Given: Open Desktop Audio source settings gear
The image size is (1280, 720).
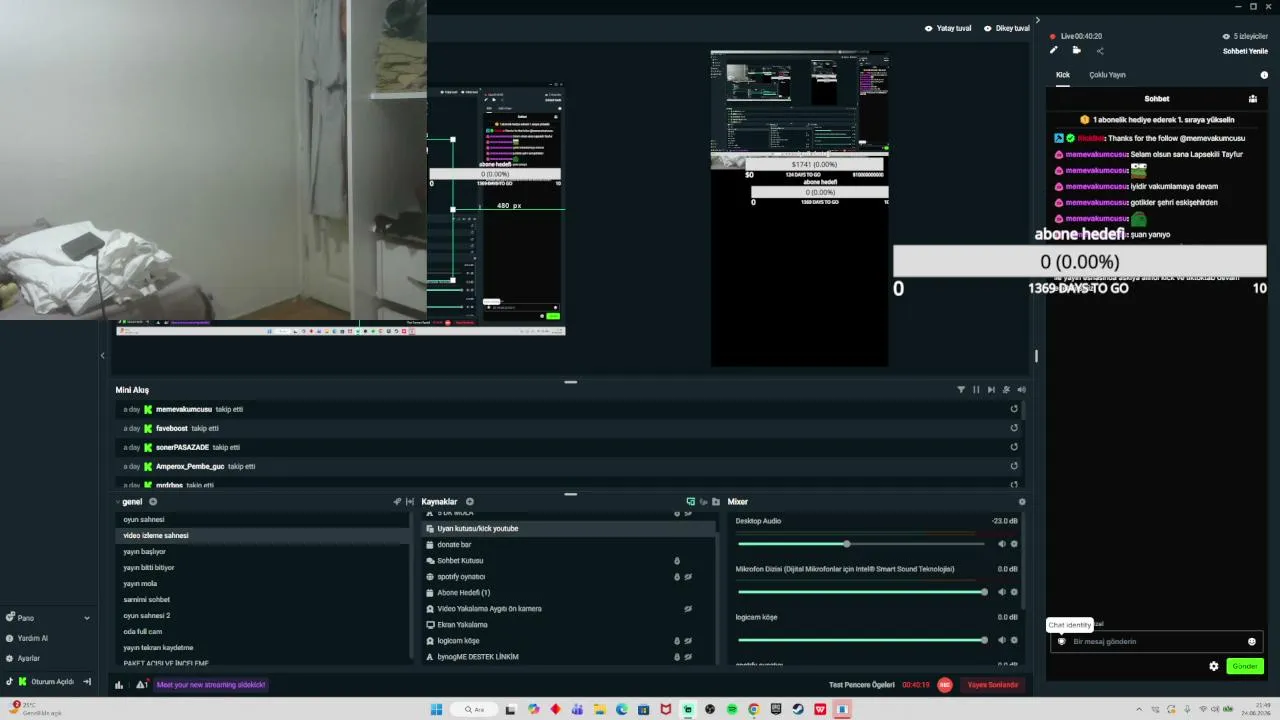Looking at the screenshot, I should 1014,544.
